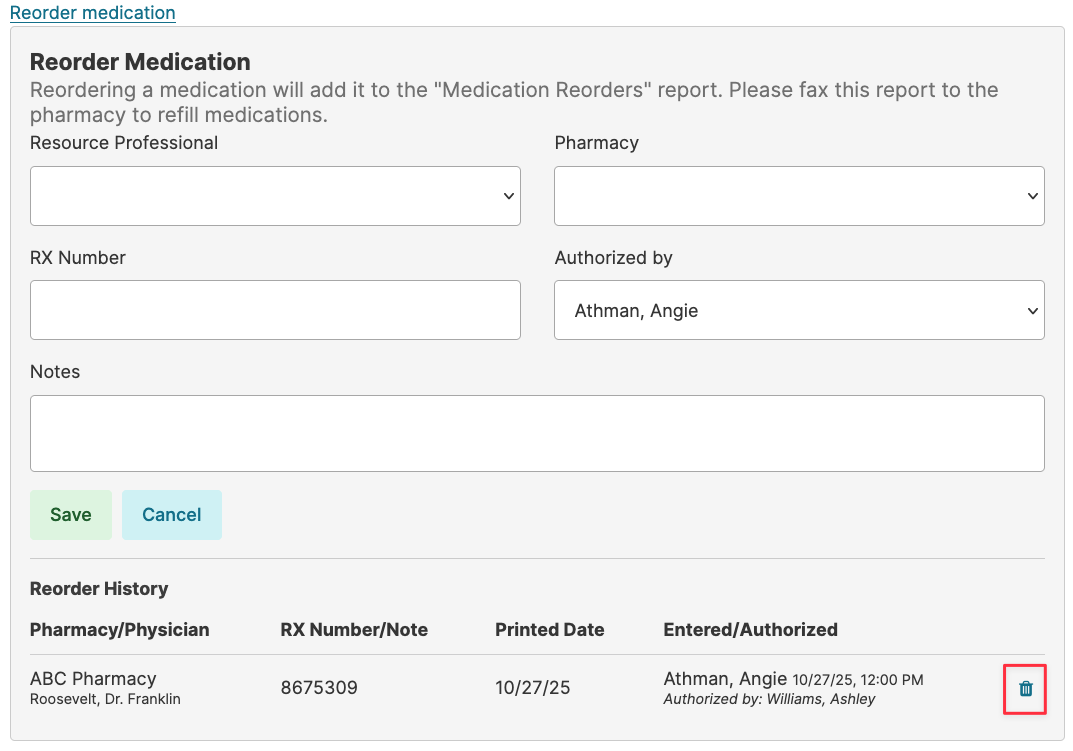Click physician name Roosevelt, Dr. Franklin

tap(105, 699)
